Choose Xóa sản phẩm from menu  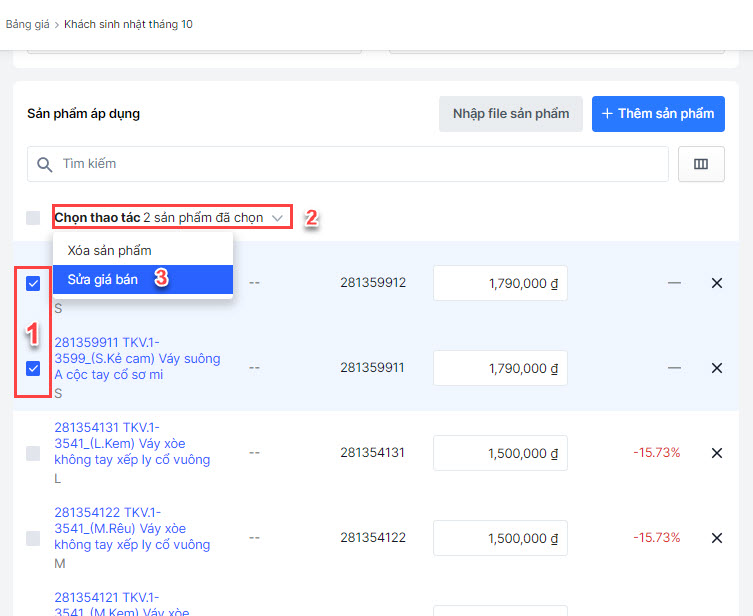[x=143, y=251]
